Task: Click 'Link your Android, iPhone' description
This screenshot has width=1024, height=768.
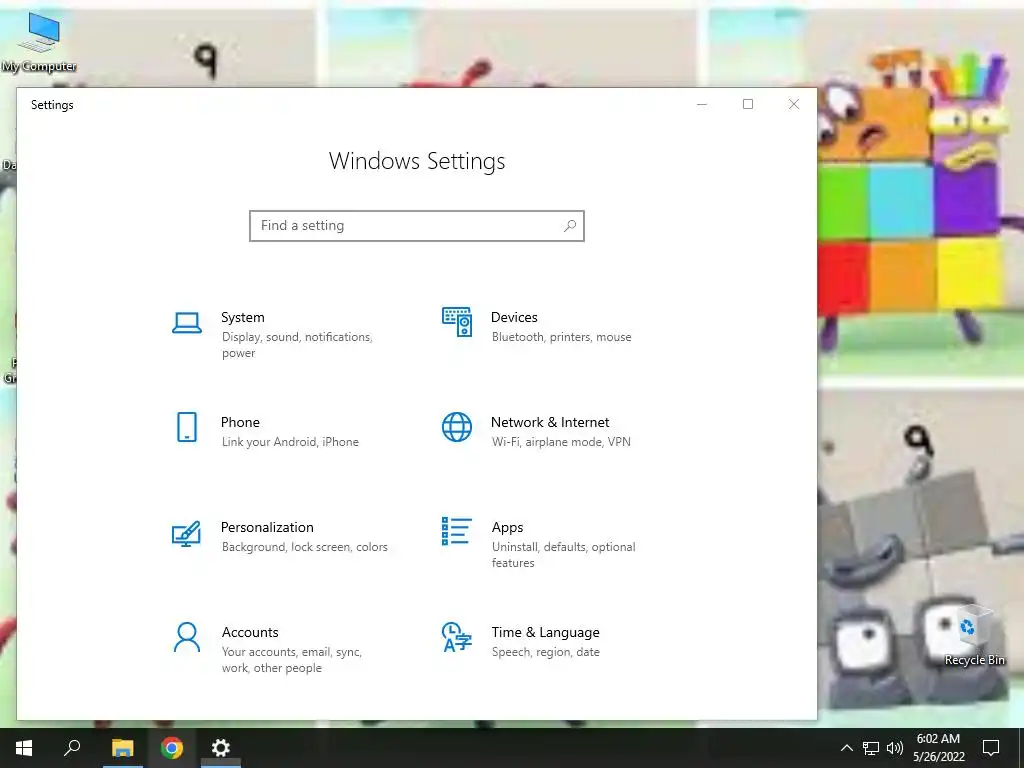Action: pyautogui.click(x=290, y=442)
